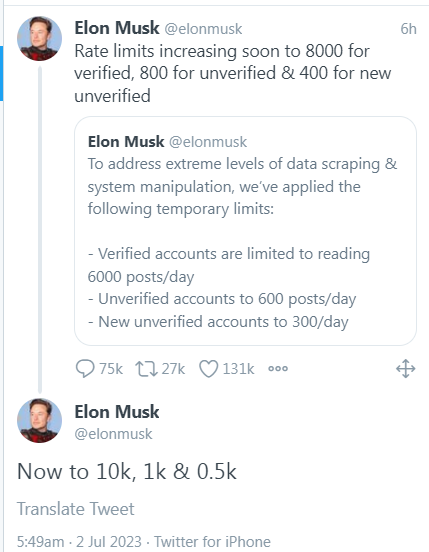The image size is (429, 552).
Task: Click the top tweet's @elonmusk handle
Action: pyautogui.click(x=203, y=29)
